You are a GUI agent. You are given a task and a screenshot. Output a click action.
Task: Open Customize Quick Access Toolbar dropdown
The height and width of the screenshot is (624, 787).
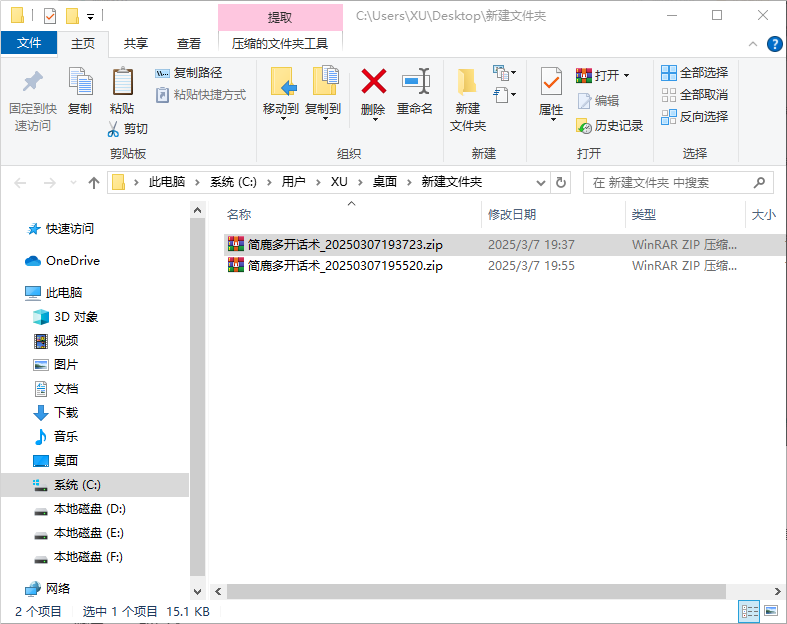tap(90, 17)
